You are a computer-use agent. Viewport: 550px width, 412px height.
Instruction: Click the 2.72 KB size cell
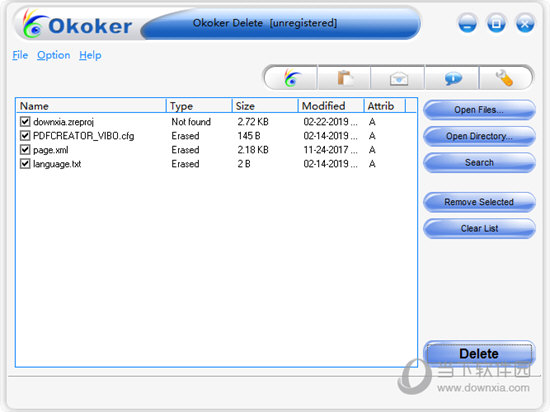pos(253,122)
